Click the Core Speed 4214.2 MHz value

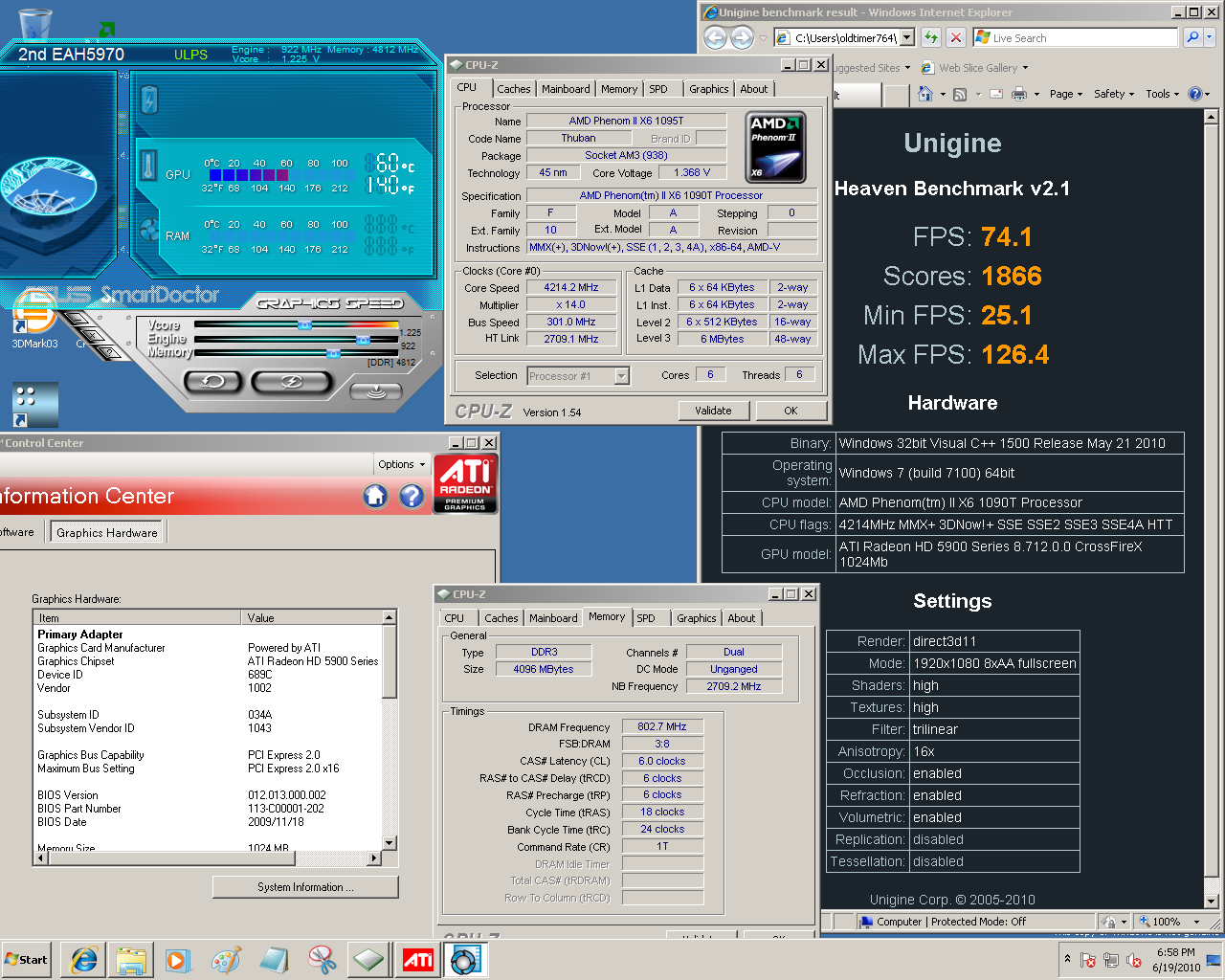pyautogui.click(x=571, y=287)
